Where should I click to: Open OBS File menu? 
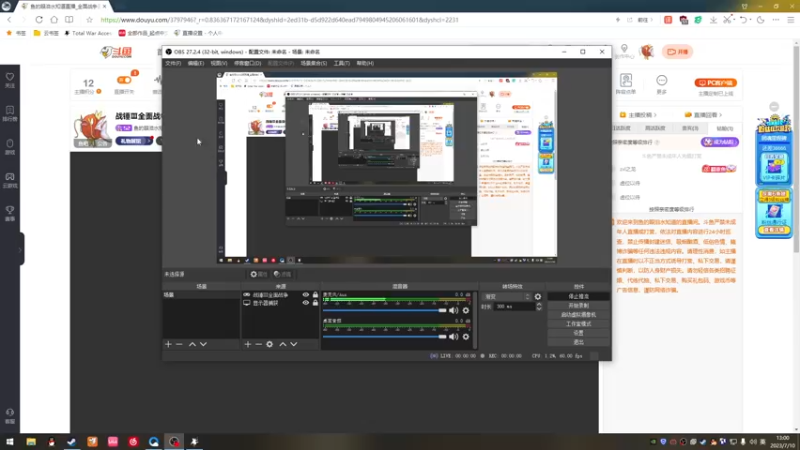173,63
